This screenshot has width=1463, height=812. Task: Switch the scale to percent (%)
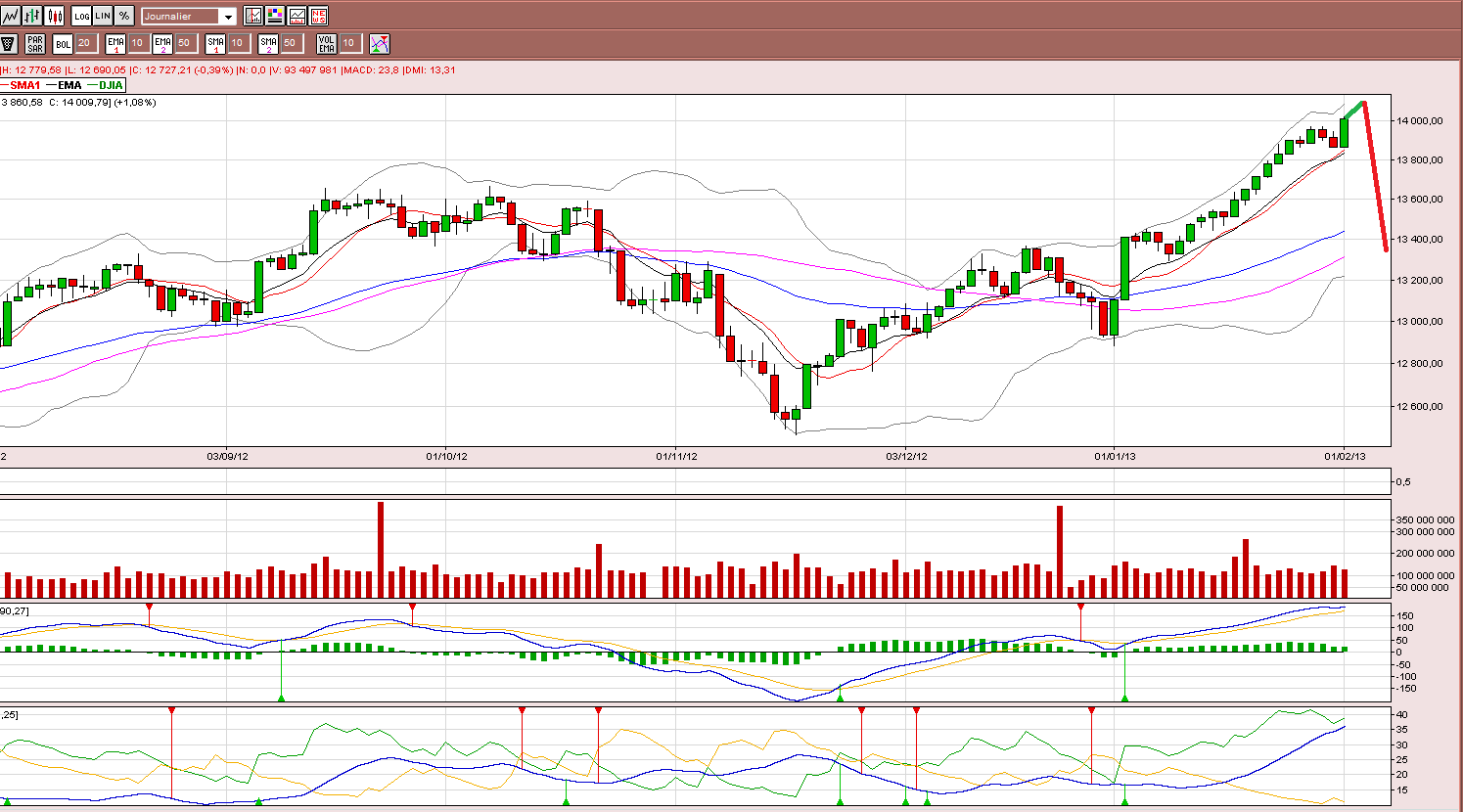pyautogui.click(x=124, y=16)
